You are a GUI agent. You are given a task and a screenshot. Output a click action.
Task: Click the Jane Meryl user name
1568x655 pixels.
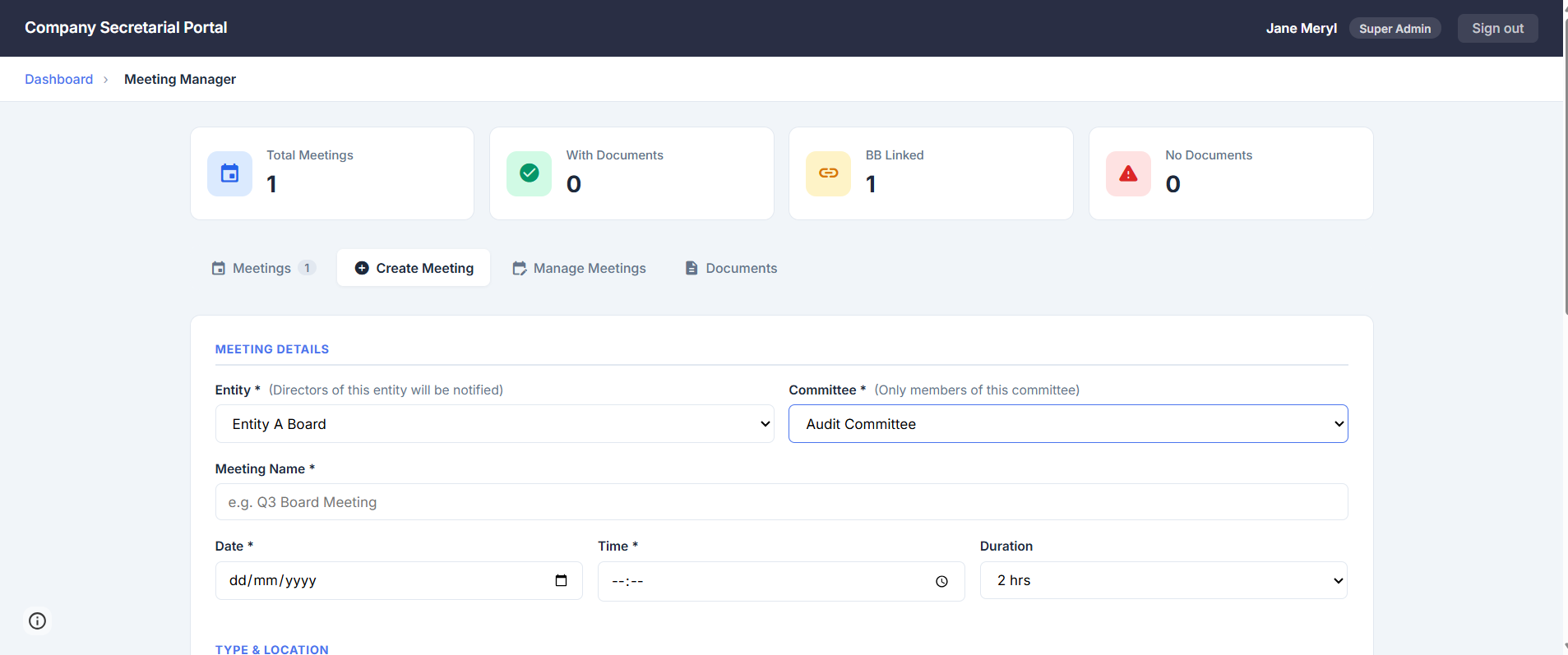click(1302, 29)
